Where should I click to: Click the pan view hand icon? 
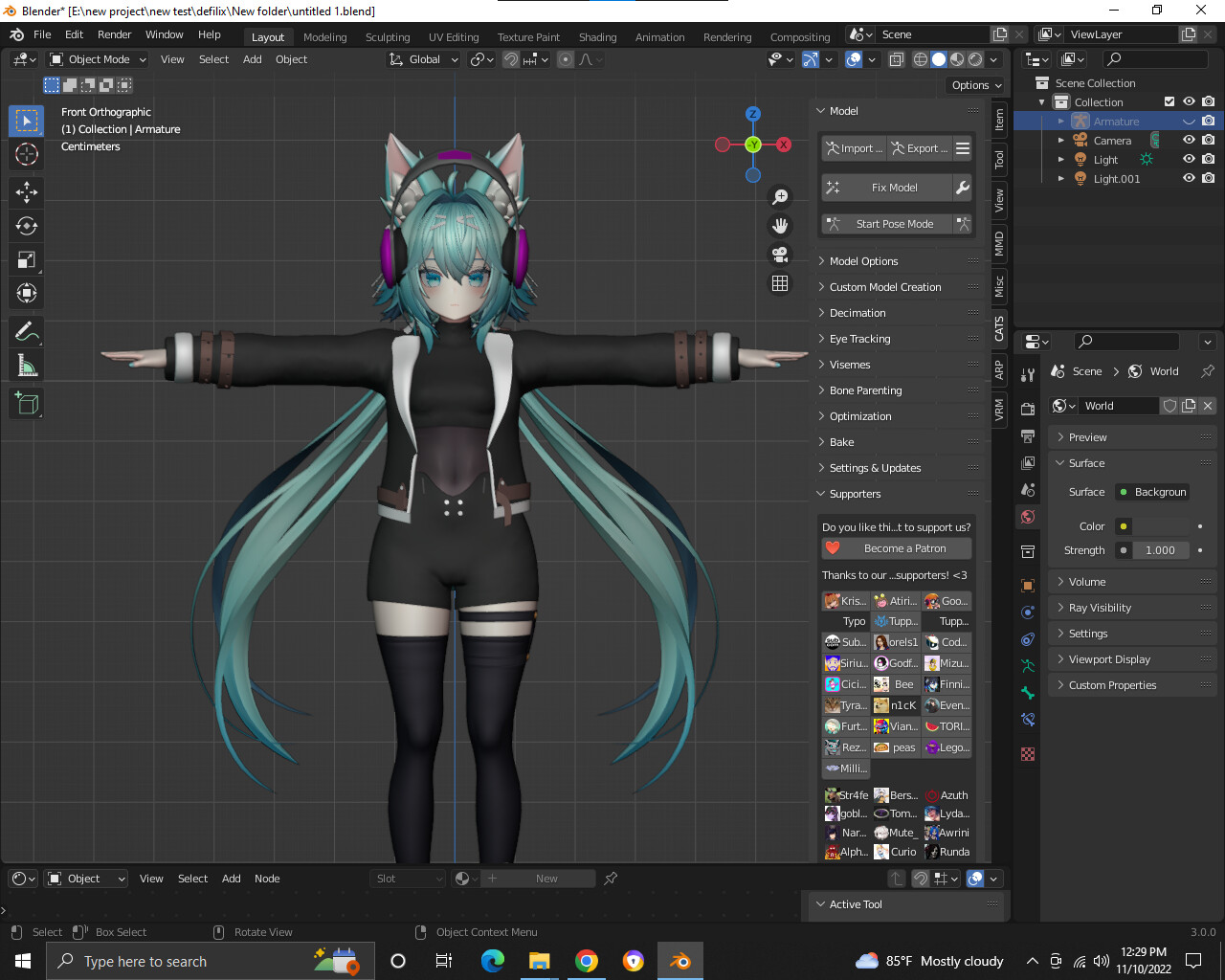[x=781, y=226]
